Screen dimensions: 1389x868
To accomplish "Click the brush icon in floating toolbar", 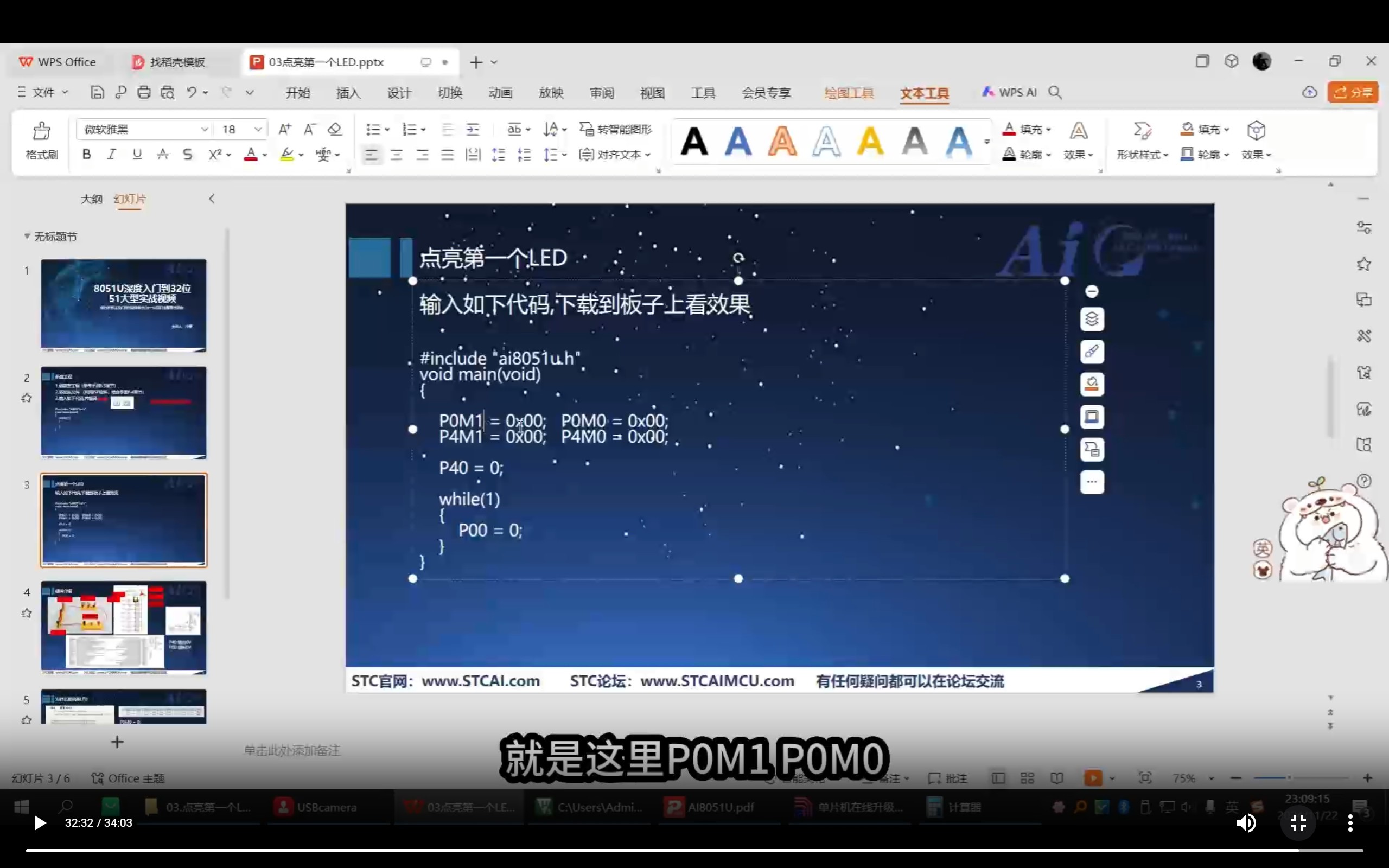I will [1092, 352].
